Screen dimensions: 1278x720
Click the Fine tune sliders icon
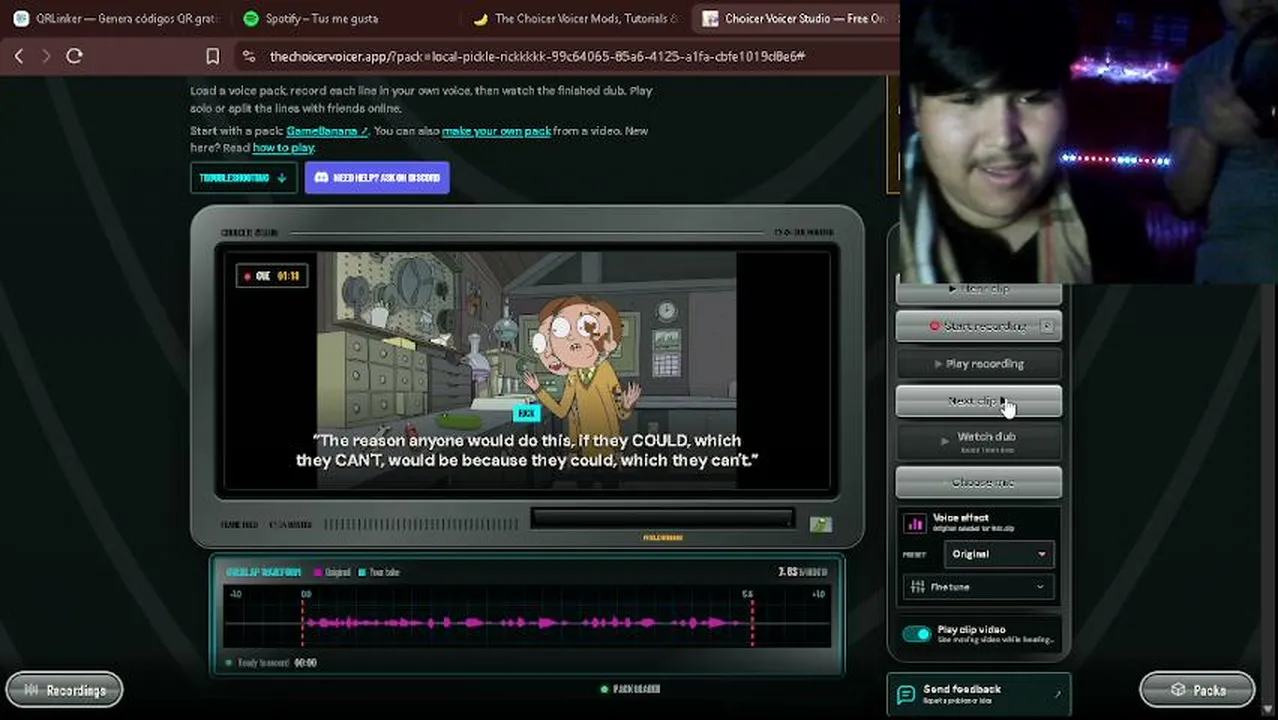tap(916, 587)
